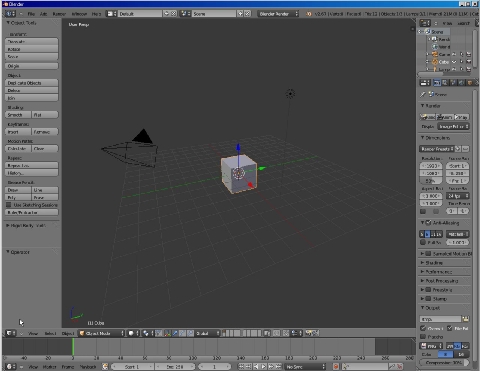The width and height of the screenshot is (480, 371).
Task: Enable the Stamp panel checkbox
Action: point(429,299)
